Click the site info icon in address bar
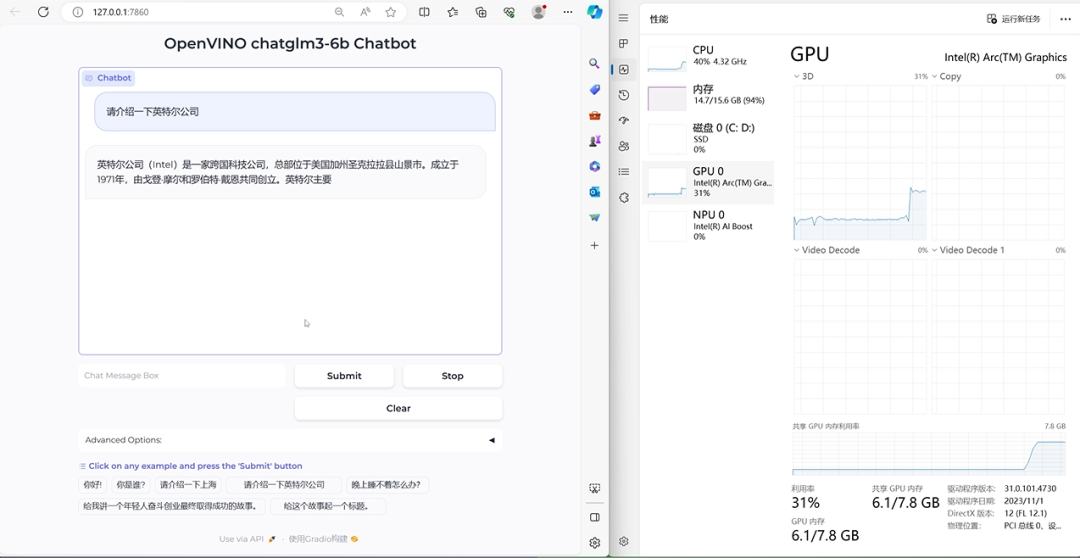 (78, 12)
